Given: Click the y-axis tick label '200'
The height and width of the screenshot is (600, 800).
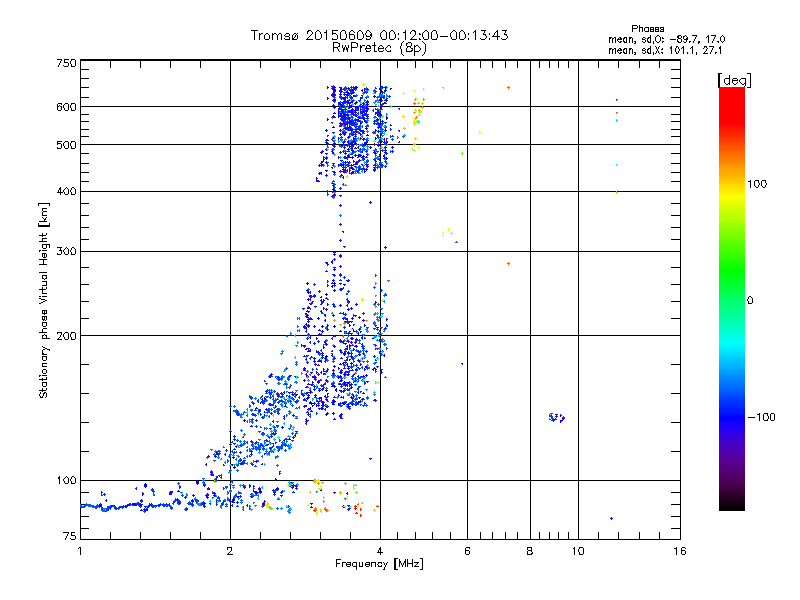Looking at the screenshot, I should coord(66,336).
